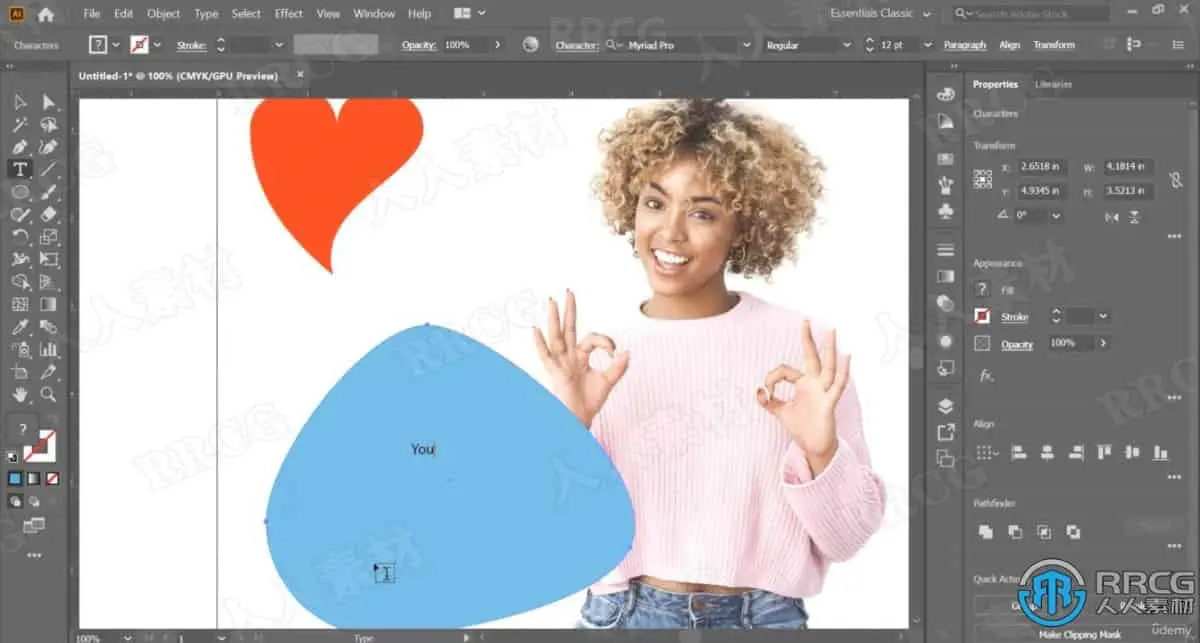
Task: Open the Window menu
Action: tap(374, 14)
